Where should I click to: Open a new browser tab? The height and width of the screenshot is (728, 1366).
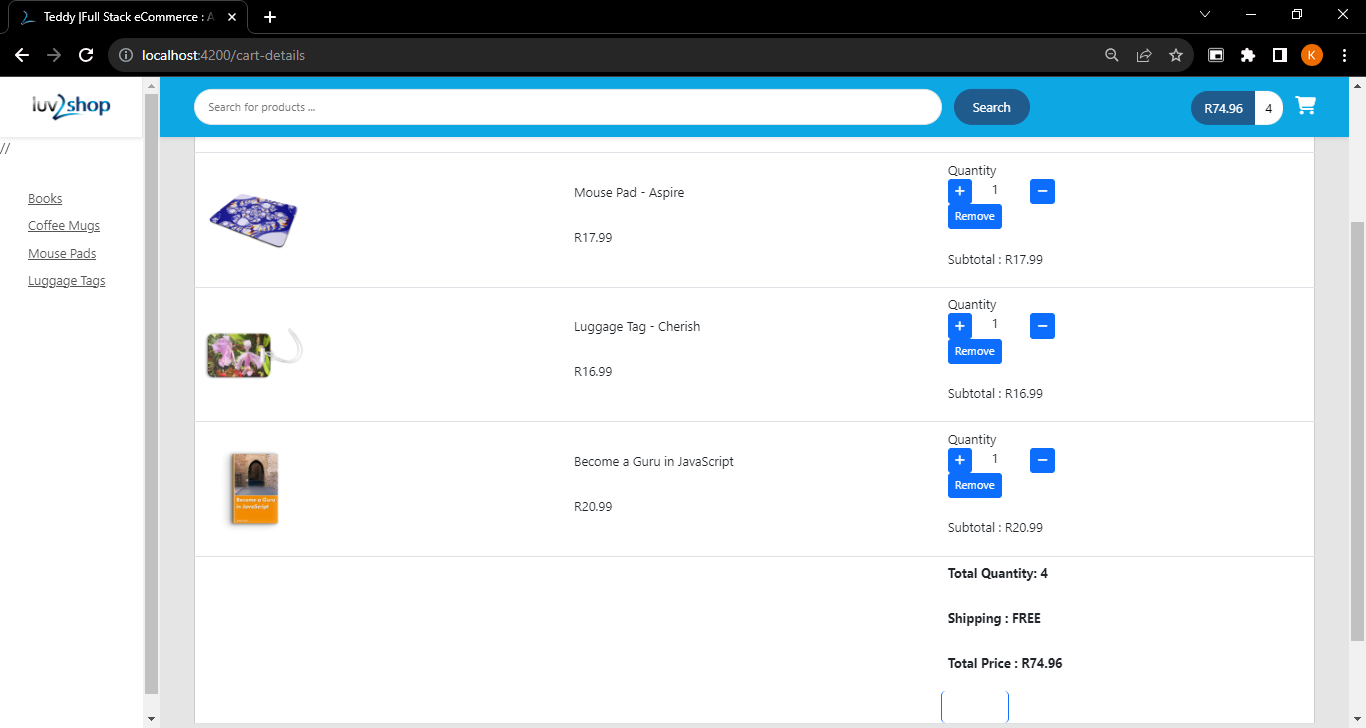point(270,17)
